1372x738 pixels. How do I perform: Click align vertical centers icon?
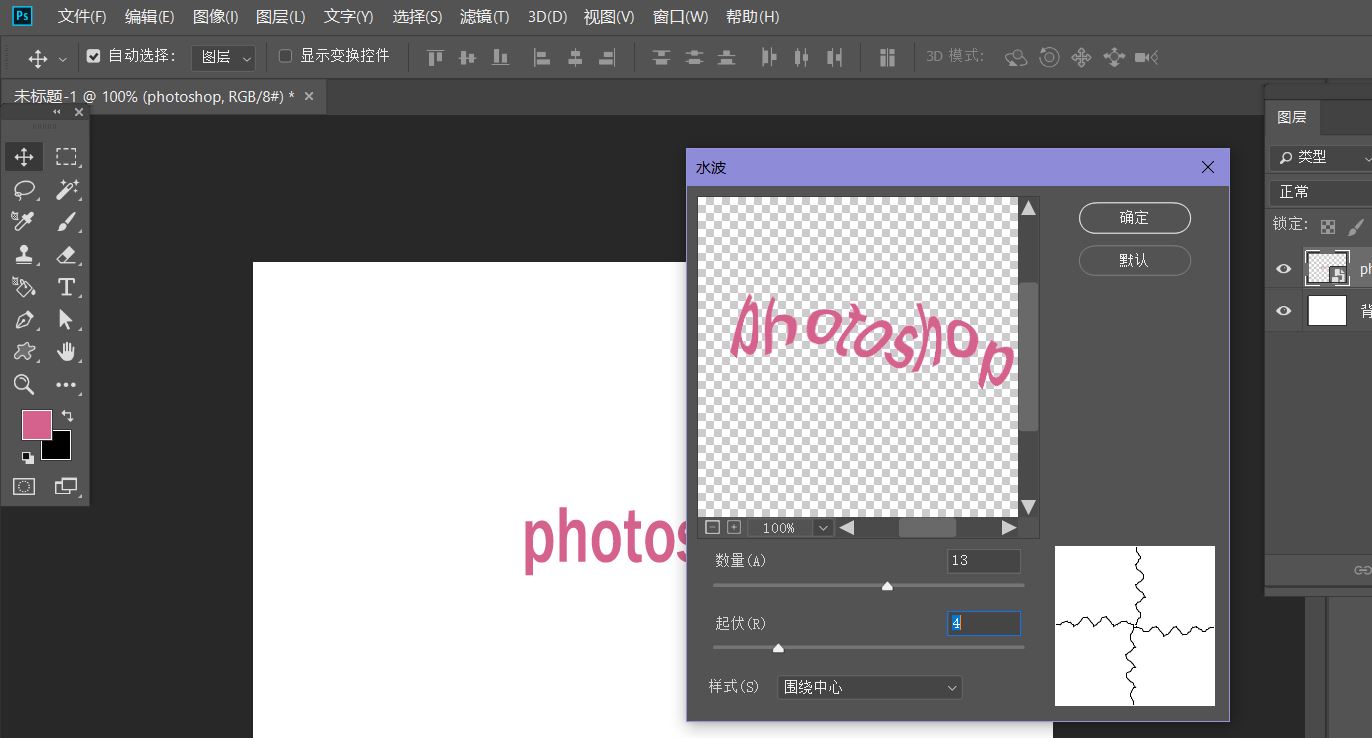467,57
